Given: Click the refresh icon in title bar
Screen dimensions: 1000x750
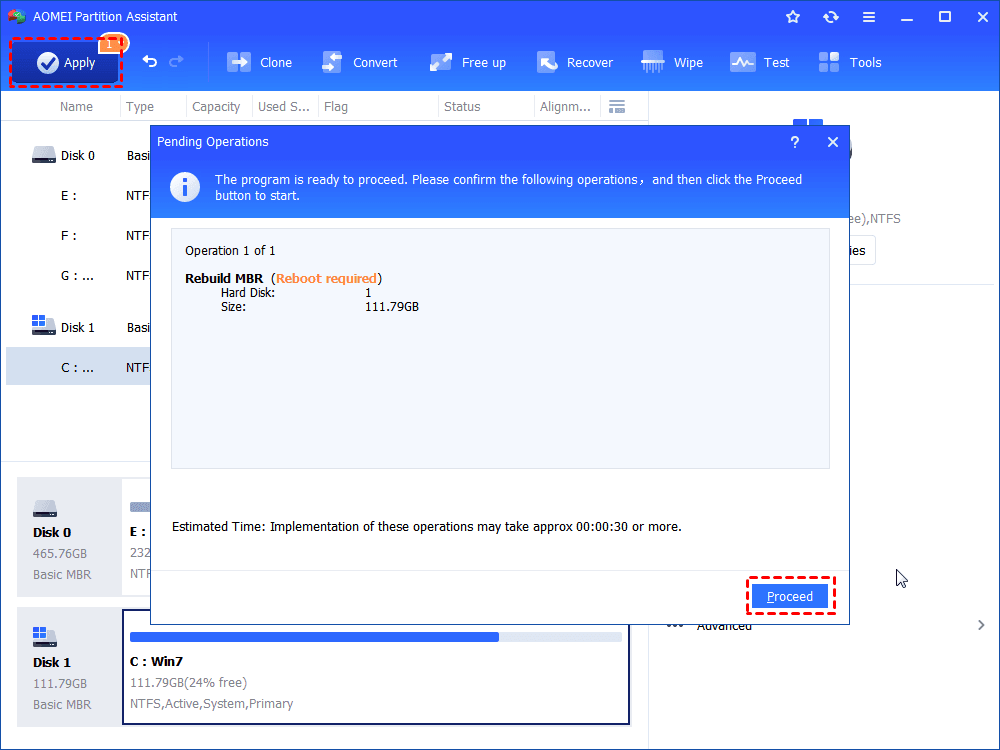Looking at the screenshot, I should (x=830, y=17).
